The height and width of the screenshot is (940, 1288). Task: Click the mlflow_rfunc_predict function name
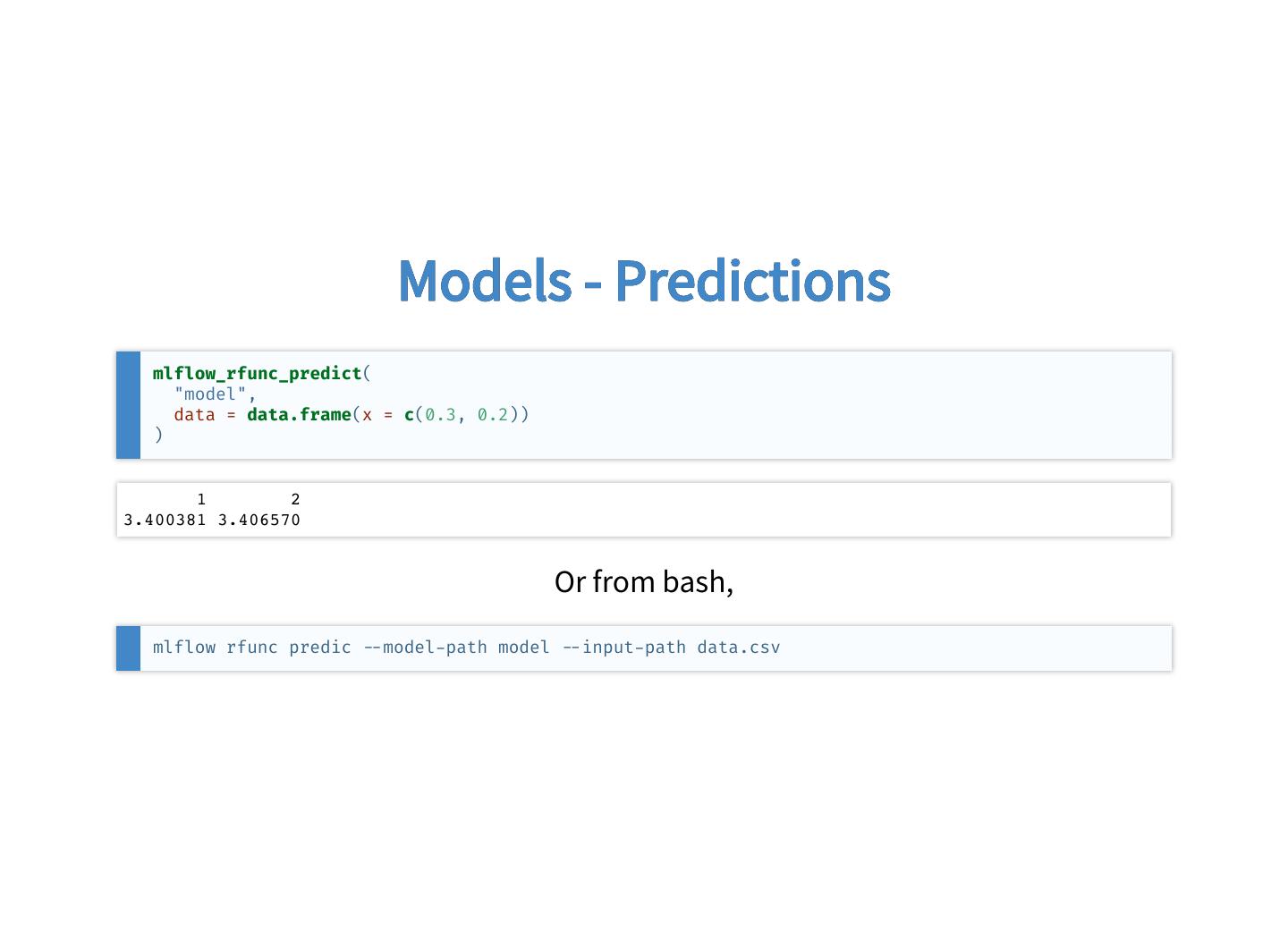point(257,374)
